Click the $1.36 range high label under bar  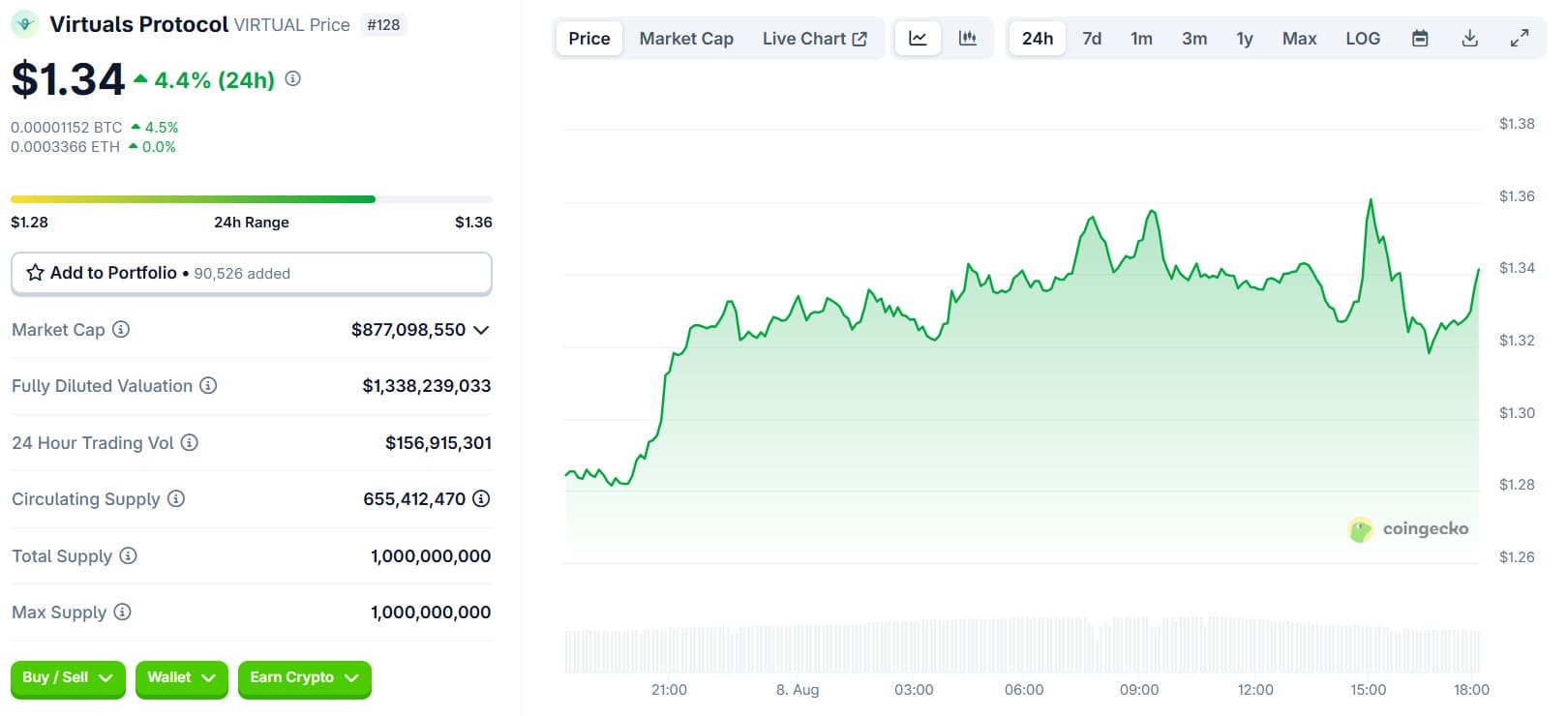coord(473,223)
